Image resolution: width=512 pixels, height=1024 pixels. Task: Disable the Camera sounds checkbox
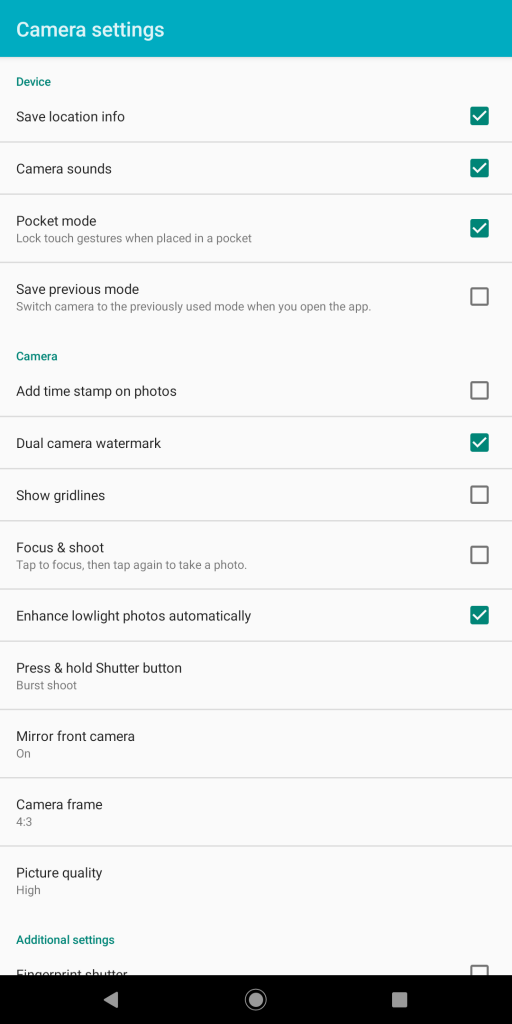479,168
